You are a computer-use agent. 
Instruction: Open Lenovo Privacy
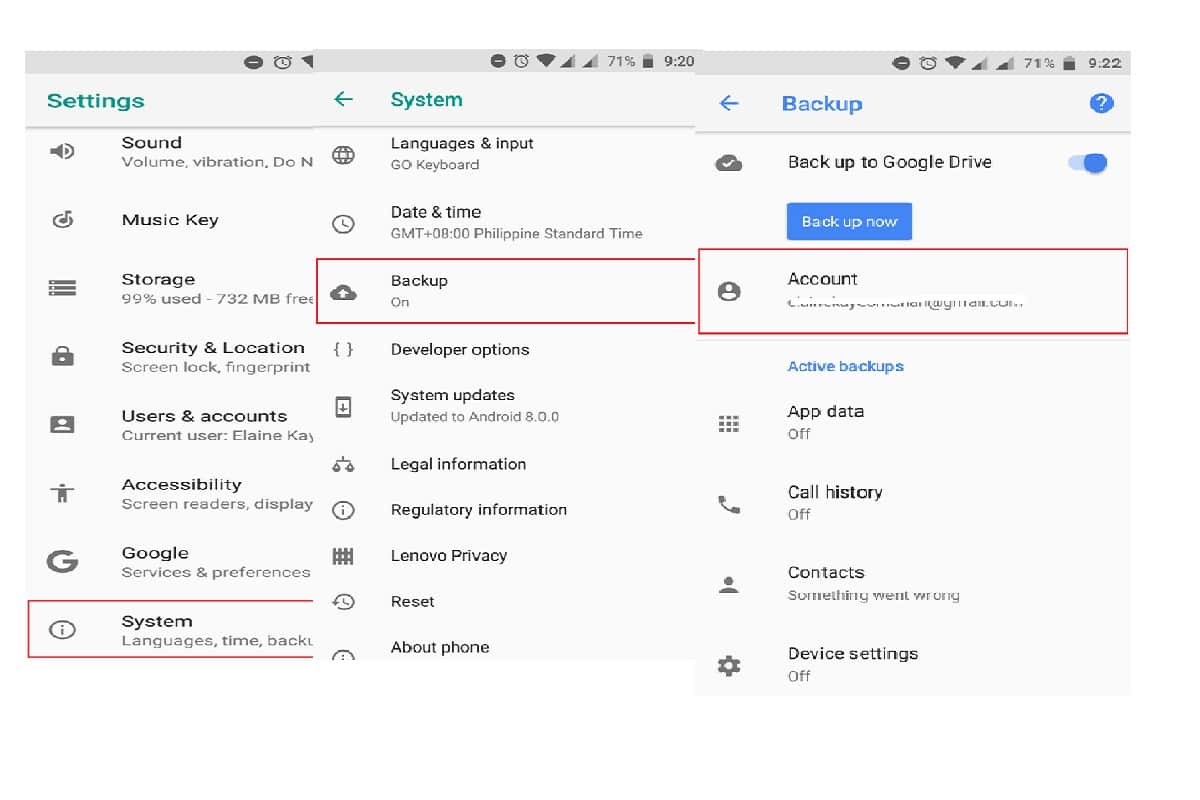click(505, 556)
